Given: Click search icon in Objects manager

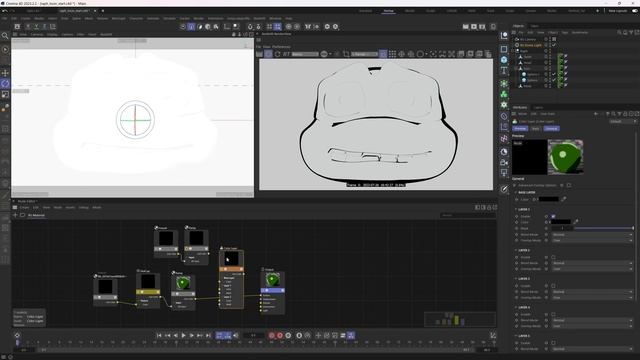Looking at the screenshot, I should (x=619, y=32).
